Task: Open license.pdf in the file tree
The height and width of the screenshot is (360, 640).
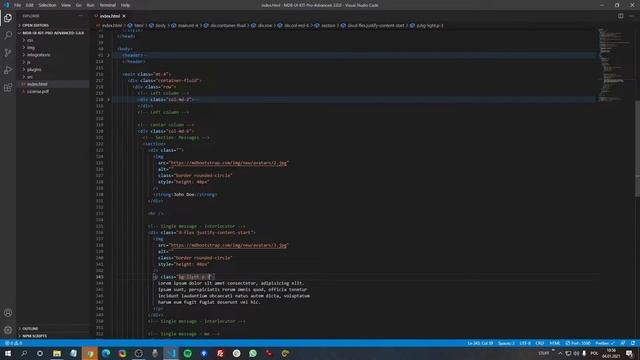Action: pos(38,91)
